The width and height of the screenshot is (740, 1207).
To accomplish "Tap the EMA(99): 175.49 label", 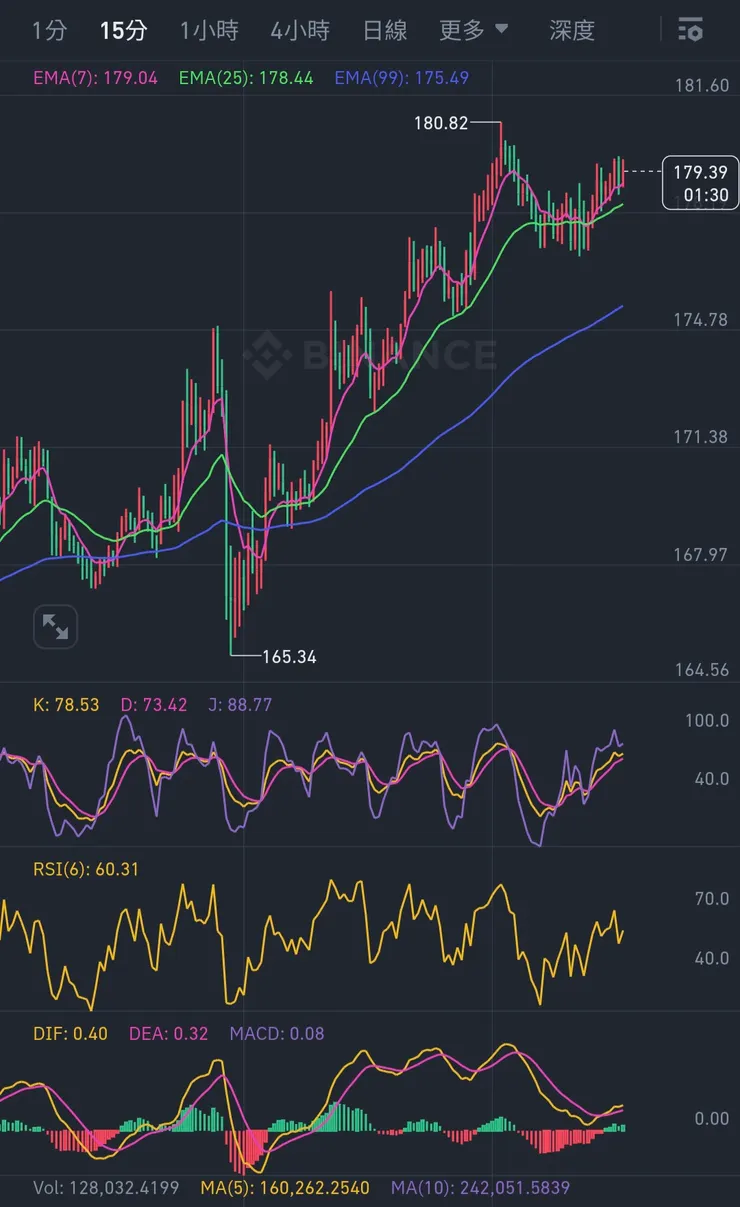I will coord(402,78).
